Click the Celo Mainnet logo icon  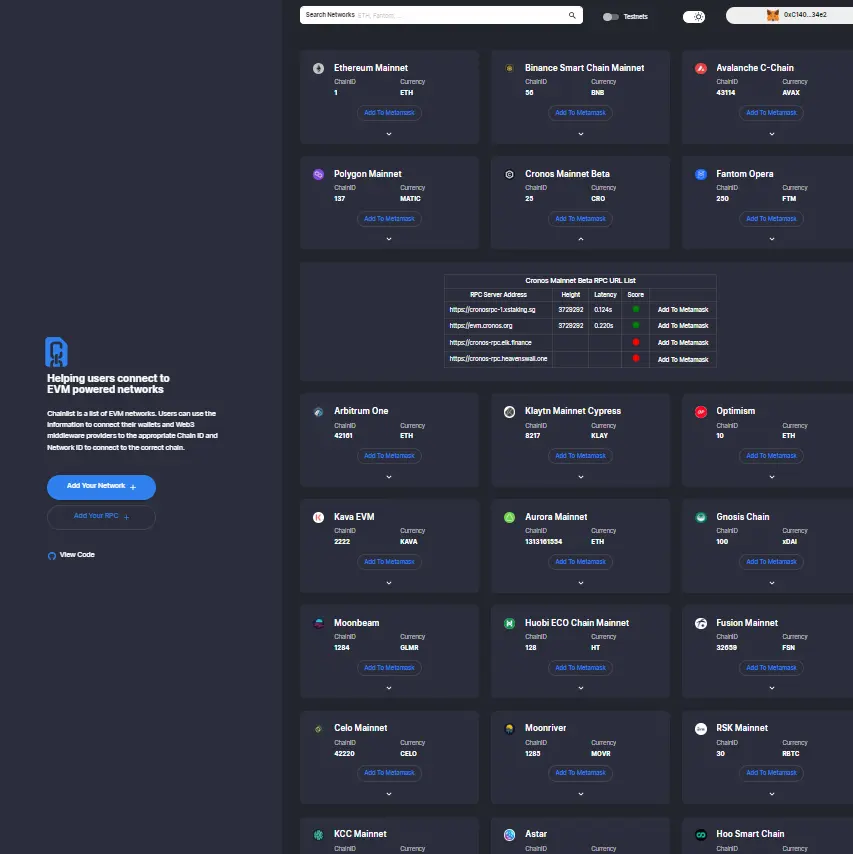pyautogui.click(x=319, y=729)
